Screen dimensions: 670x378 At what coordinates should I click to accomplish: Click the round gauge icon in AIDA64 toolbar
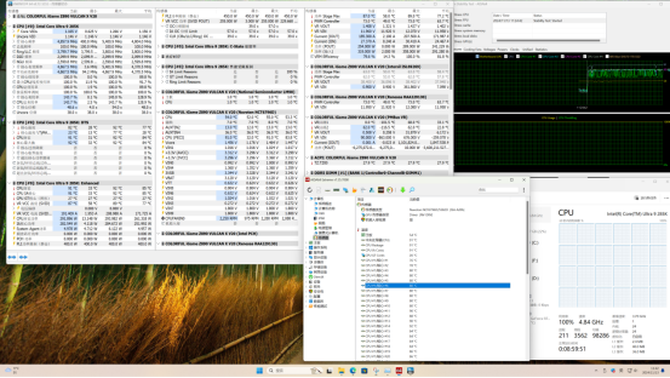(x=390, y=190)
